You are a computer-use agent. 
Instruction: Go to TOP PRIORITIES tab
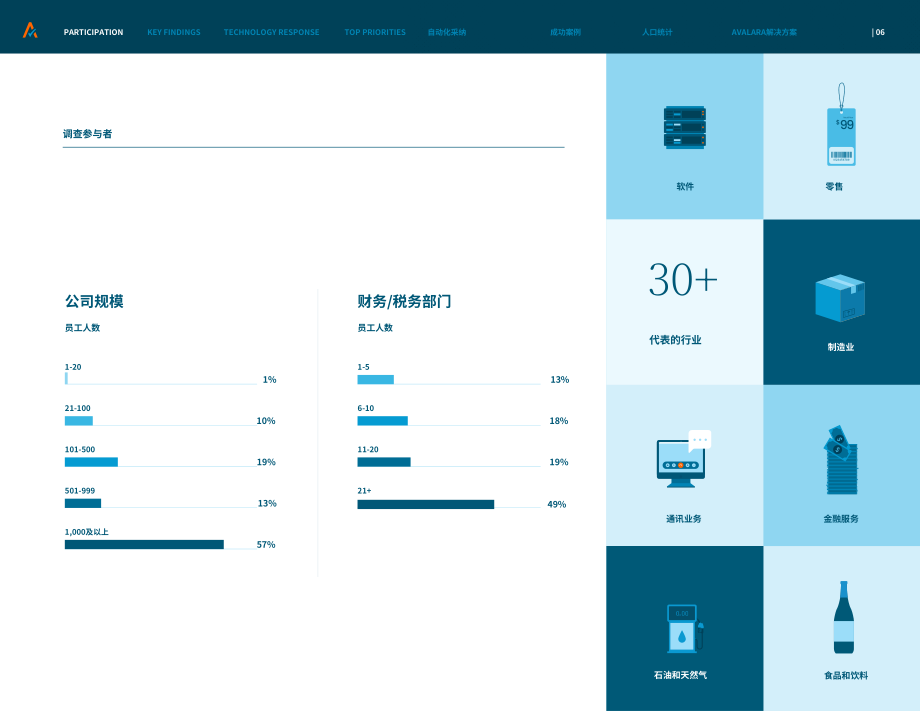pyautogui.click(x=375, y=32)
